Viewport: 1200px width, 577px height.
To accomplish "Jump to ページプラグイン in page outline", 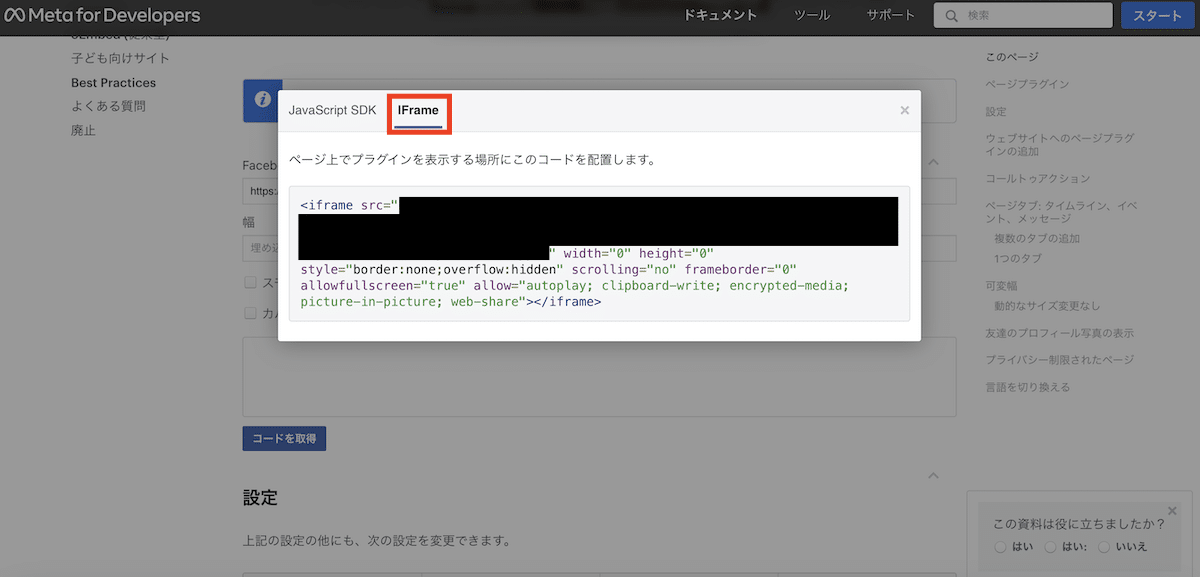I will pyautogui.click(x=1027, y=84).
